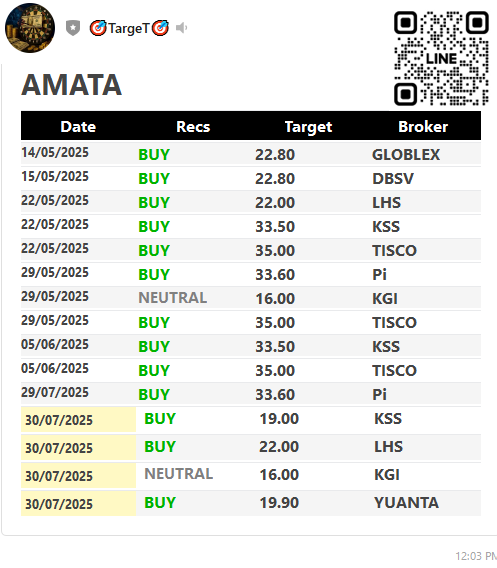Click the AMATA stock heading

click(x=71, y=85)
